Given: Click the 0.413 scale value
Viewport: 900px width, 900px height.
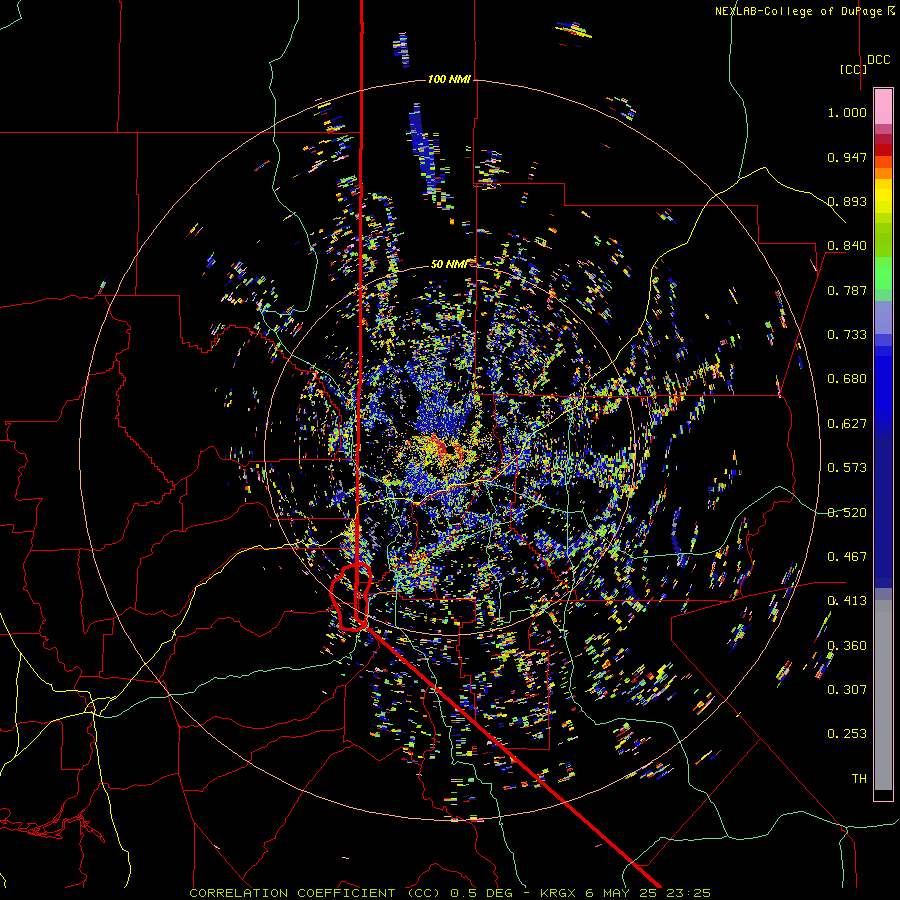Looking at the screenshot, I should 847,601.
